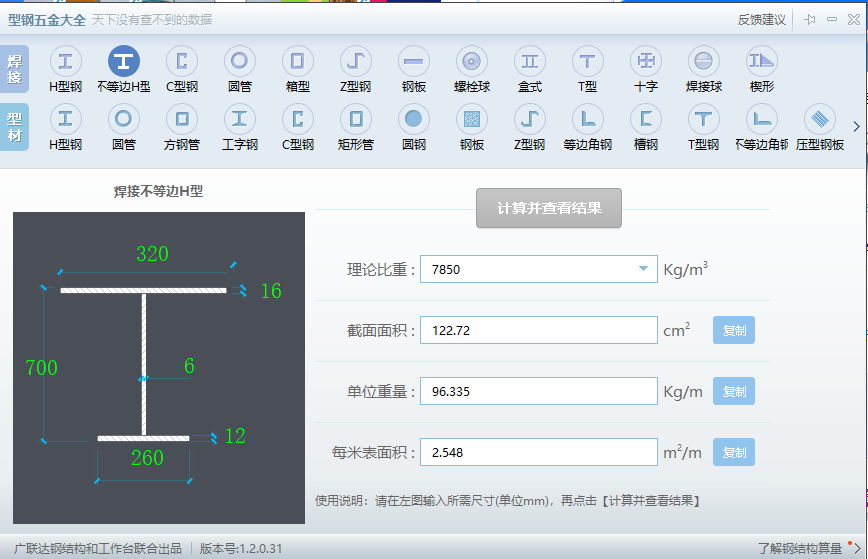The image size is (868, 559).
Task: Select welded C型钢 icon in the 焊接 row
Action: click(x=182, y=61)
